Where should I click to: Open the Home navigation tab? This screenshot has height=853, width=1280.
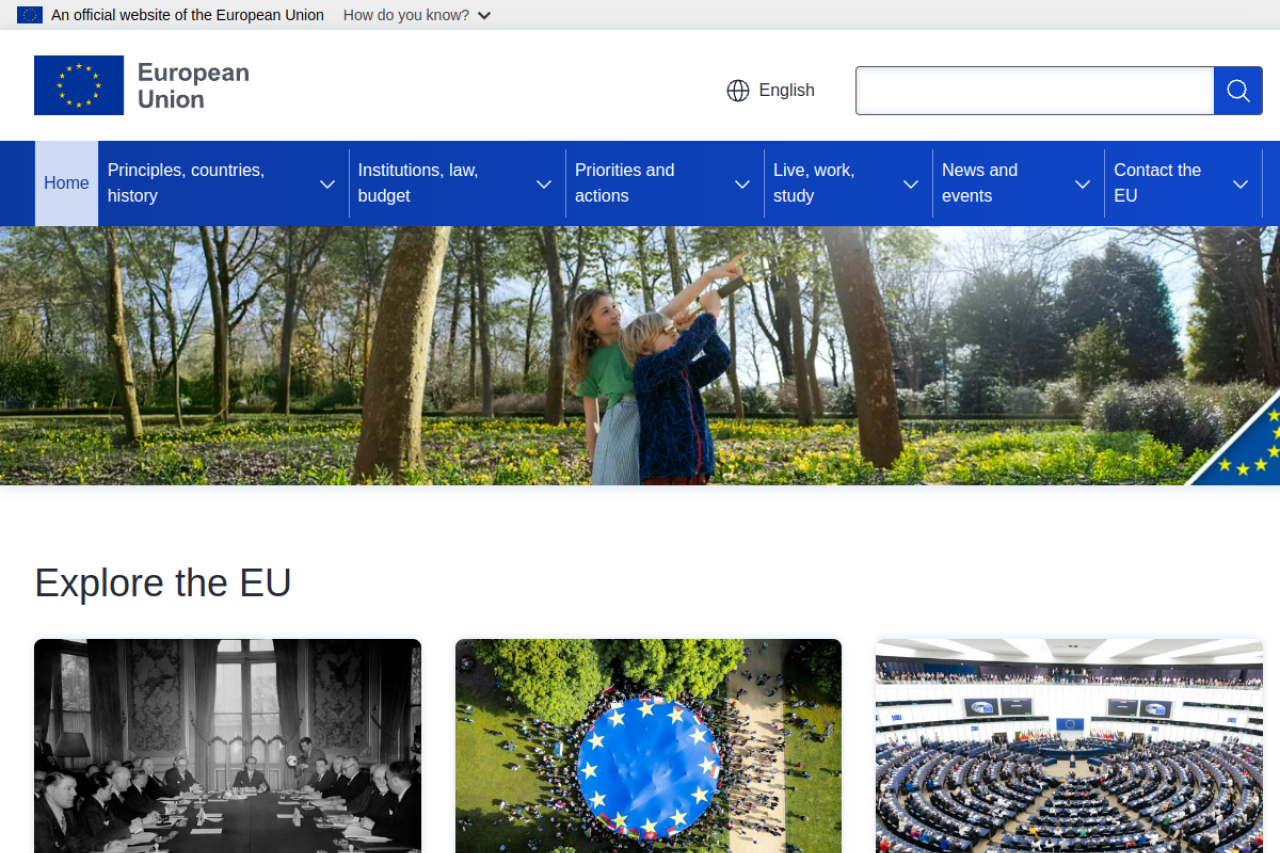click(67, 183)
